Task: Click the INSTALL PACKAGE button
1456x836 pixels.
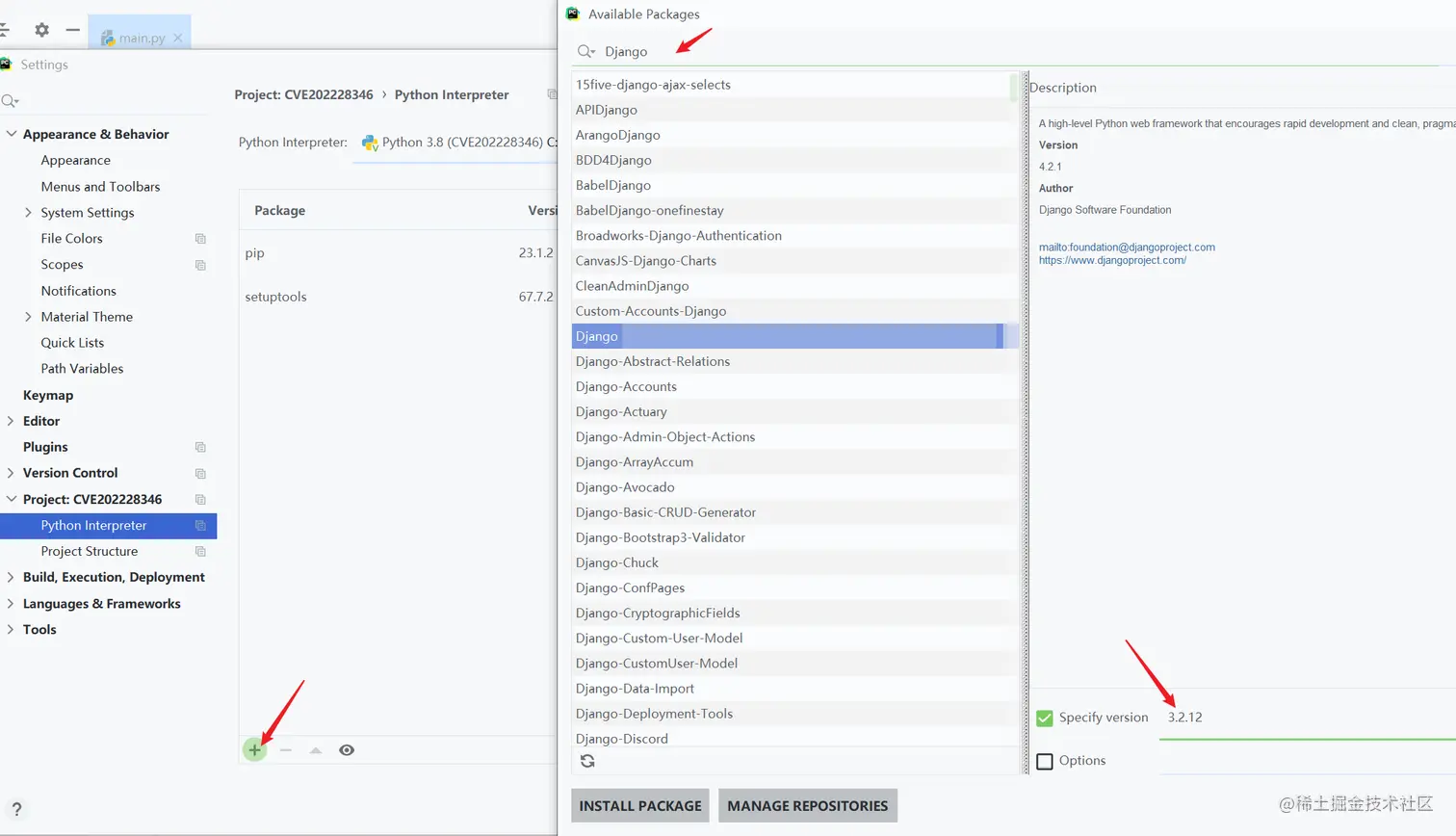Action: [x=640, y=806]
